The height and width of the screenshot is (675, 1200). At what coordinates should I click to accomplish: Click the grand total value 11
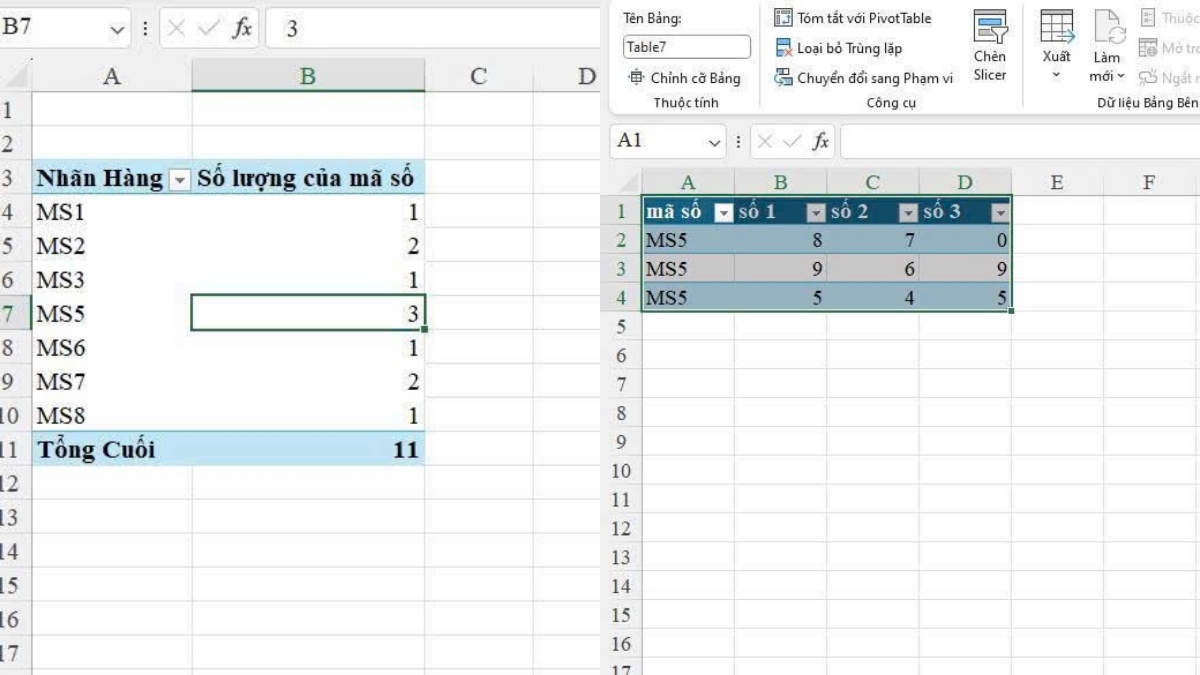[405, 450]
